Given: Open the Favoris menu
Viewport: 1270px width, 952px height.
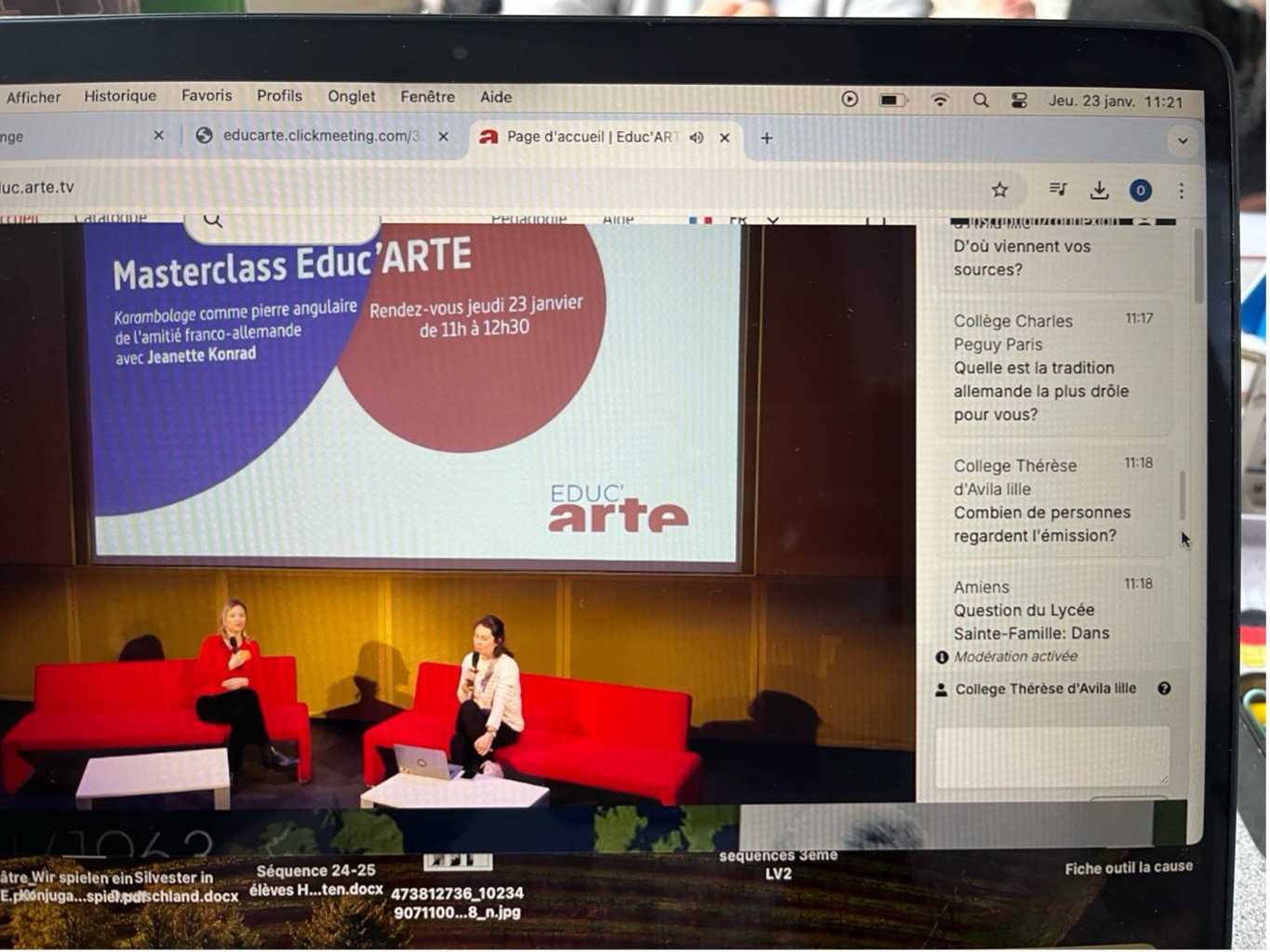Looking at the screenshot, I should (x=207, y=95).
